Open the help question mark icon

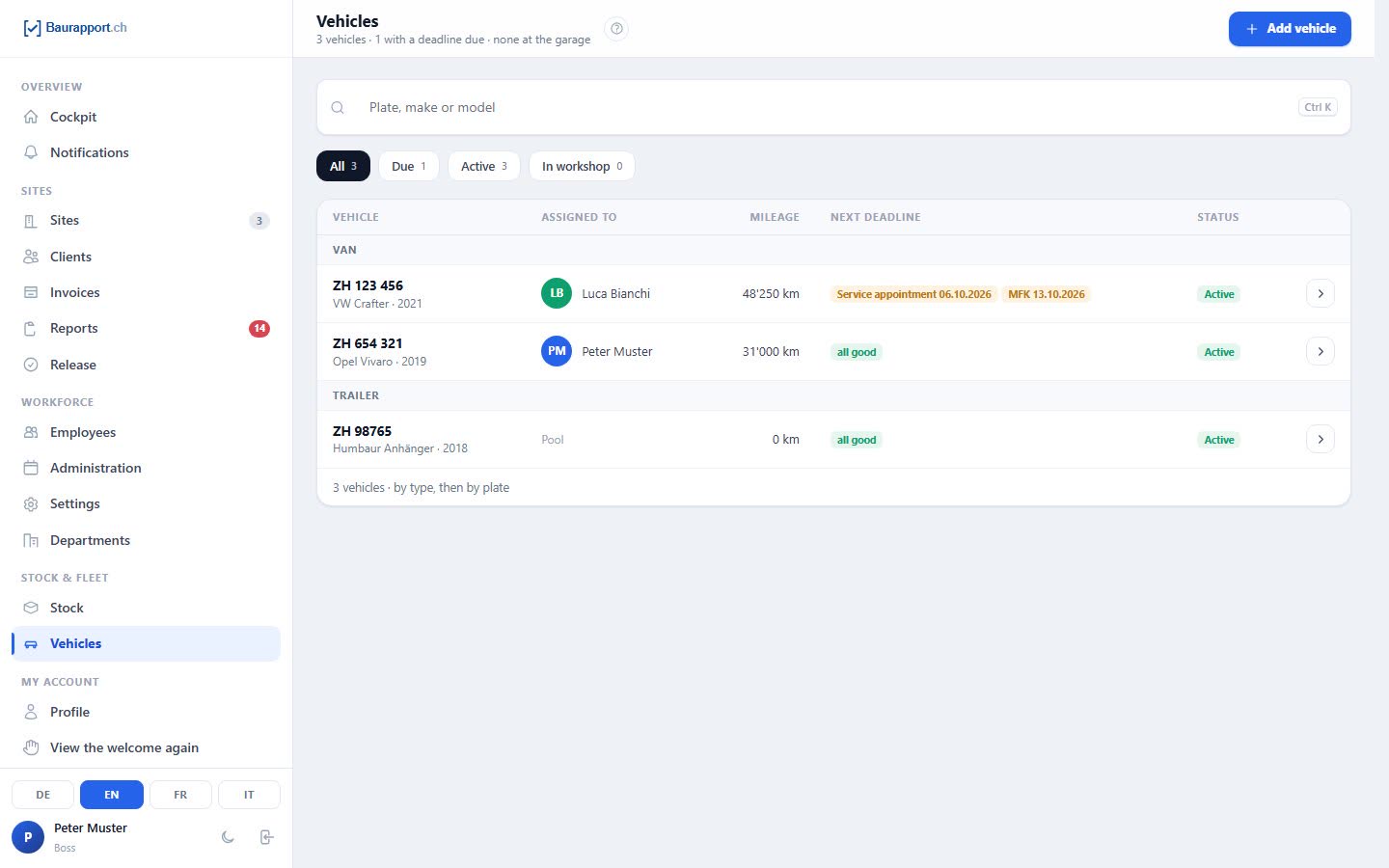(x=616, y=29)
